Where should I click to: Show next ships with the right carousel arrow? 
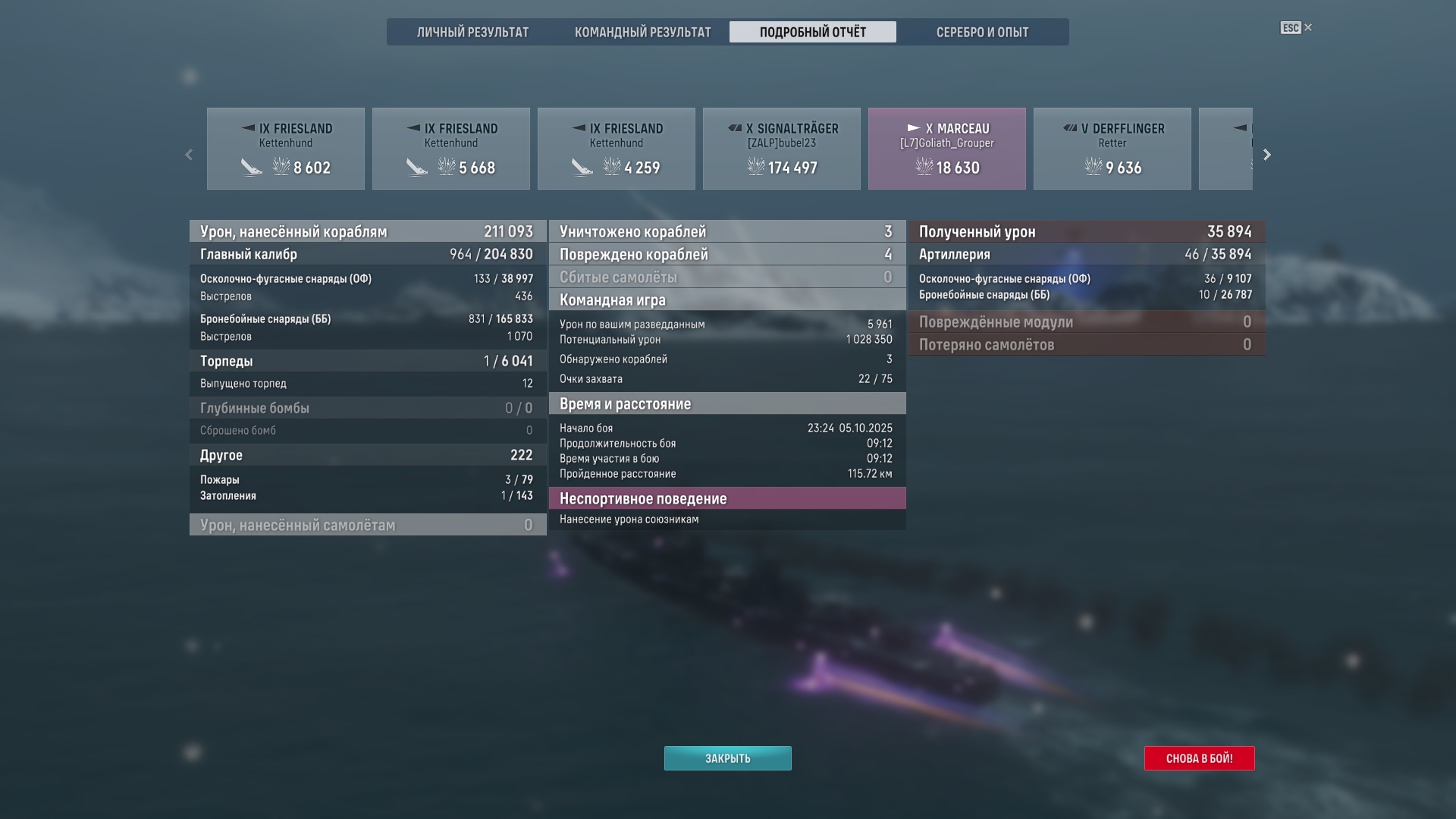point(1266,155)
